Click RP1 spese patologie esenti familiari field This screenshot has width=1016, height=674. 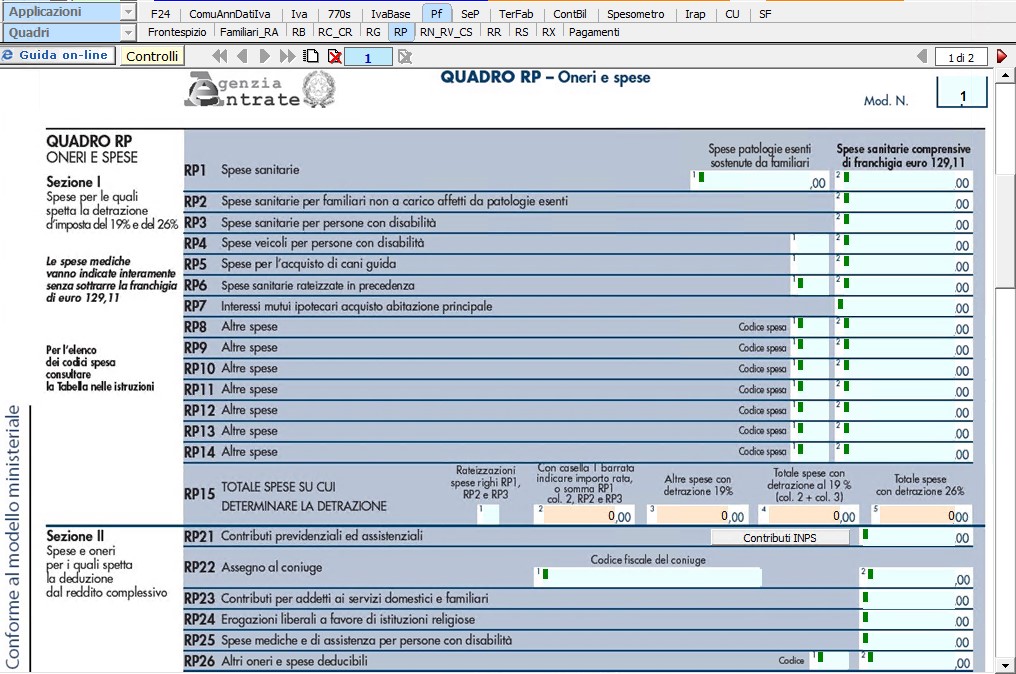pyautogui.click(x=759, y=181)
